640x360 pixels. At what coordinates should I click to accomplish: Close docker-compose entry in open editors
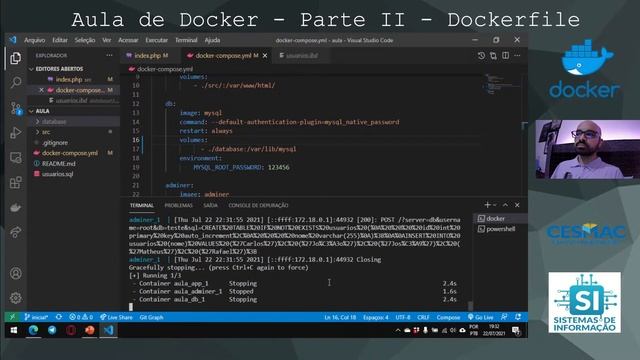click(x=41, y=90)
